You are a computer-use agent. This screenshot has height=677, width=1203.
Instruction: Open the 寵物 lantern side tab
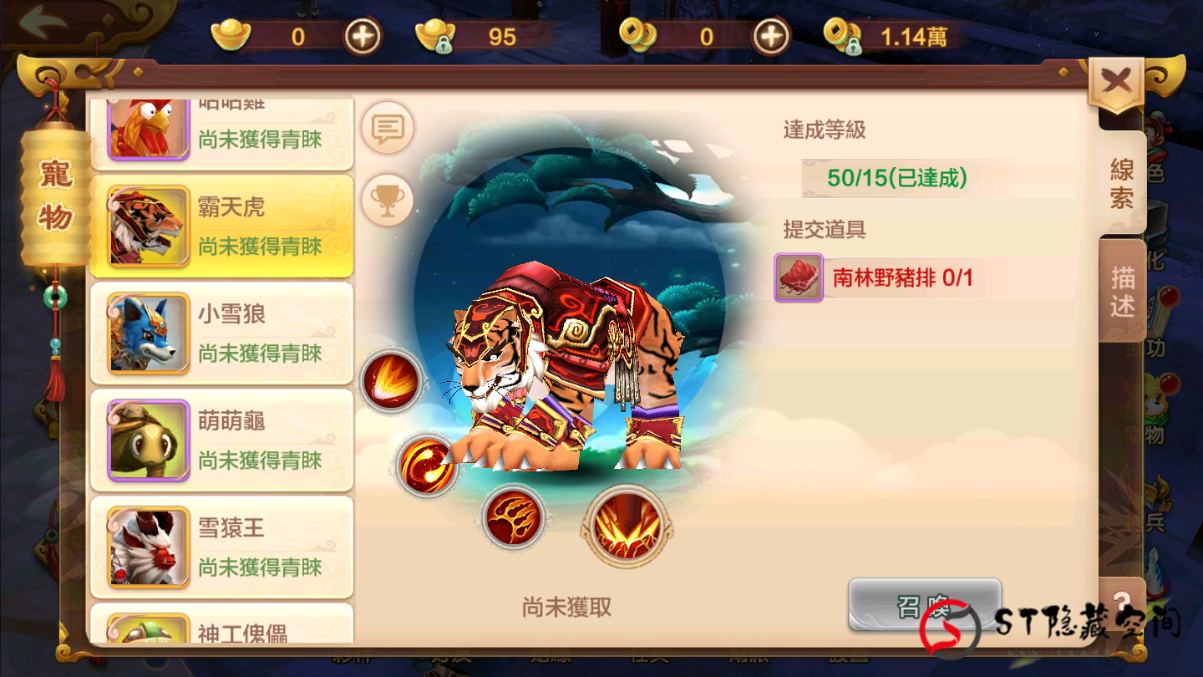click(55, 196)
